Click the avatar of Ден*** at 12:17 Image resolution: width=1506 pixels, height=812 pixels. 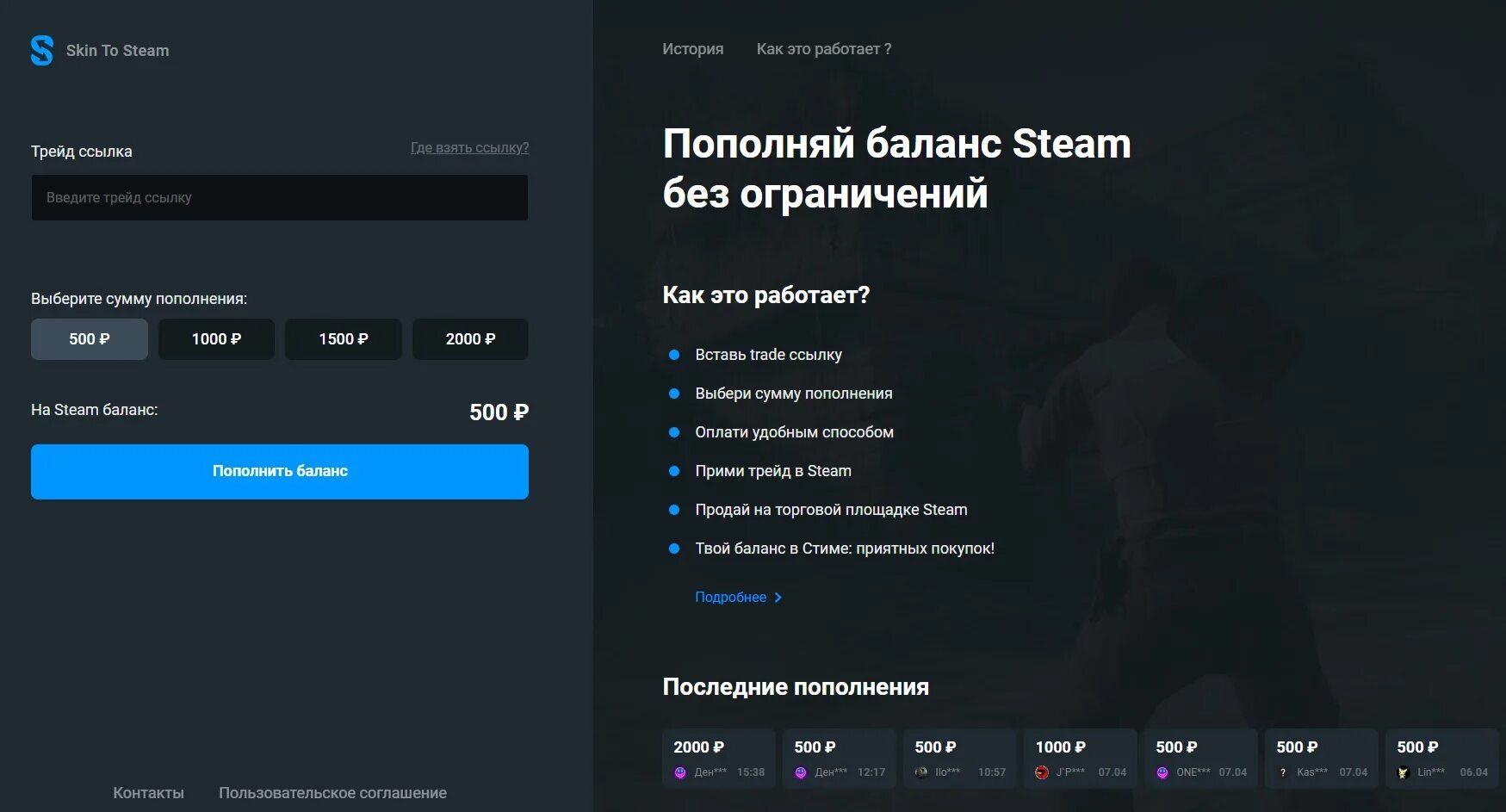801,772
